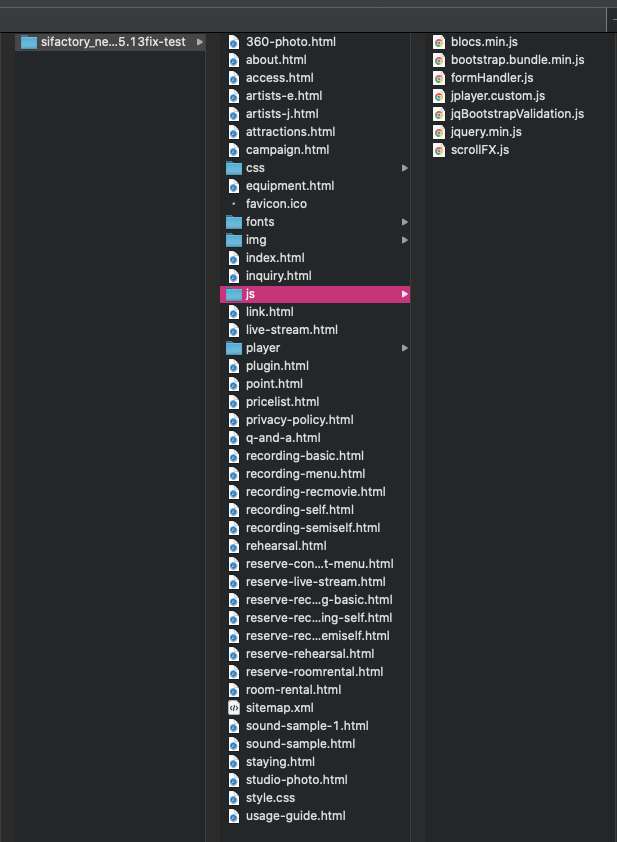Select recording-semiself.html file name
Viewport: 617px width, 842px height.
(x=313, y=528)
